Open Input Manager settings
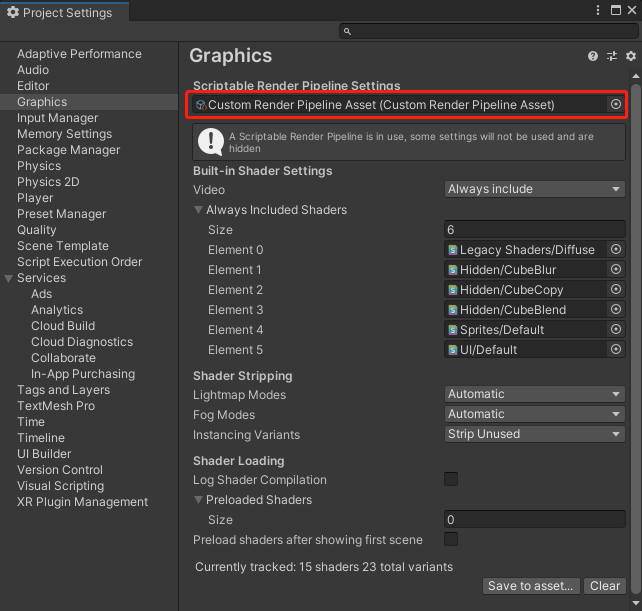 click(57, 118)
